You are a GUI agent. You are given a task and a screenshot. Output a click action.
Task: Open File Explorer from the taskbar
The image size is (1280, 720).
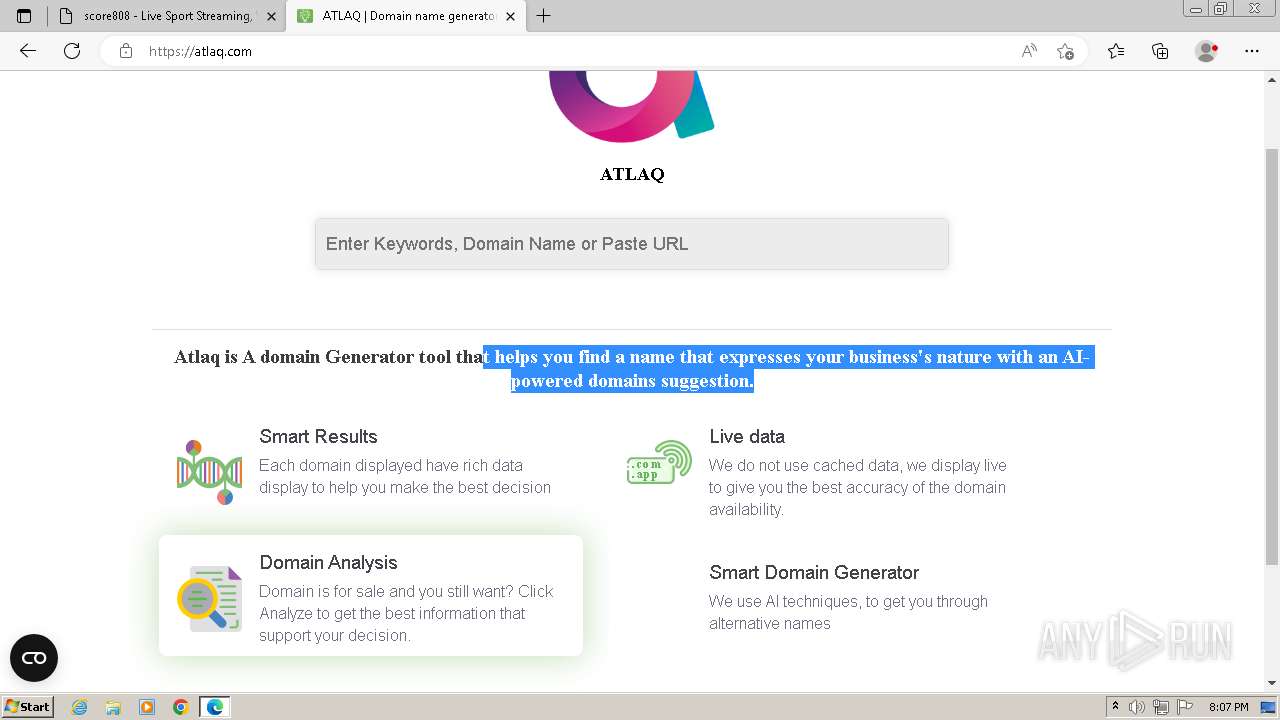click(113, 707)
